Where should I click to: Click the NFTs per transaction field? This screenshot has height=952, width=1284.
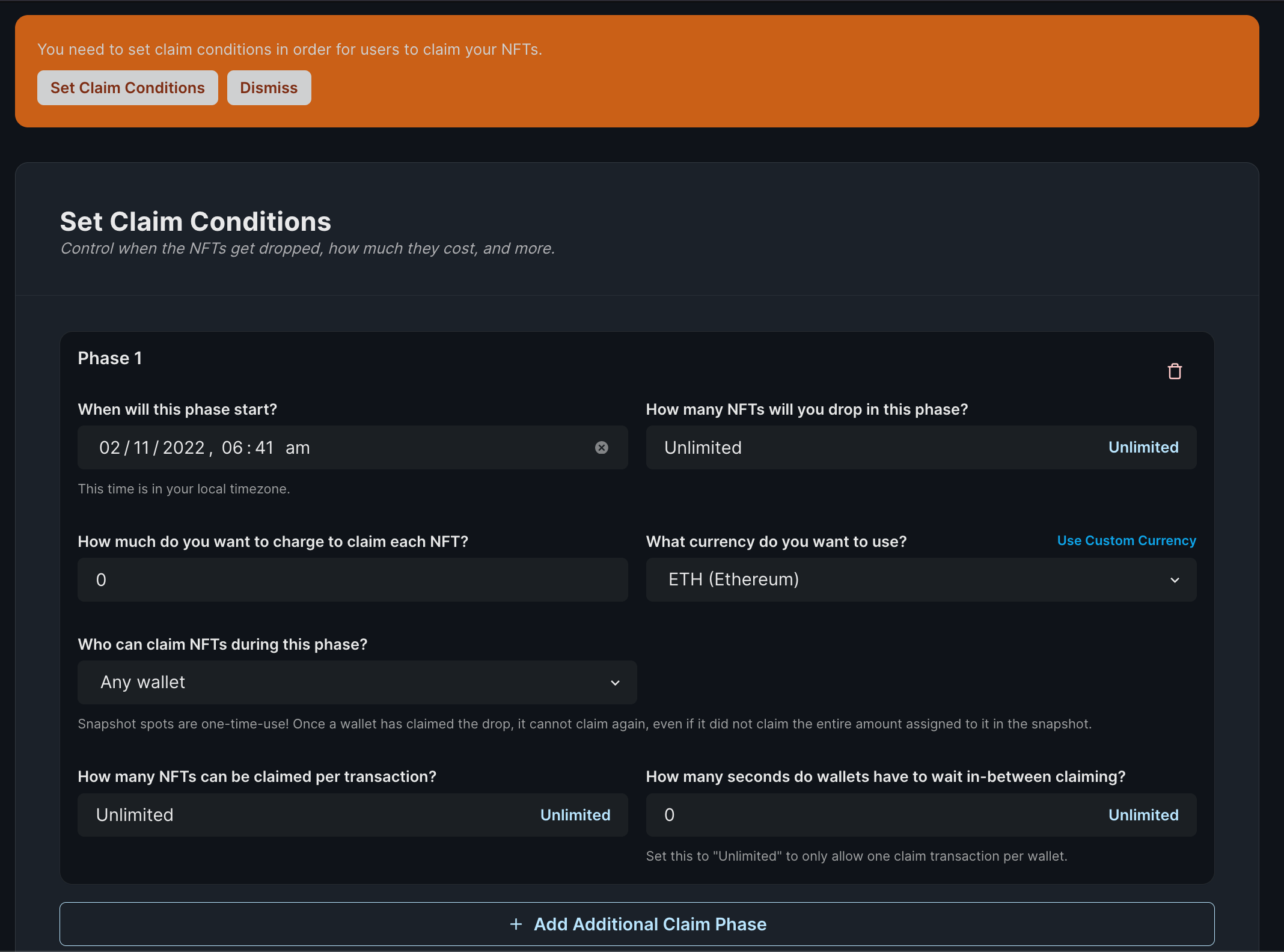click(271, 815)
